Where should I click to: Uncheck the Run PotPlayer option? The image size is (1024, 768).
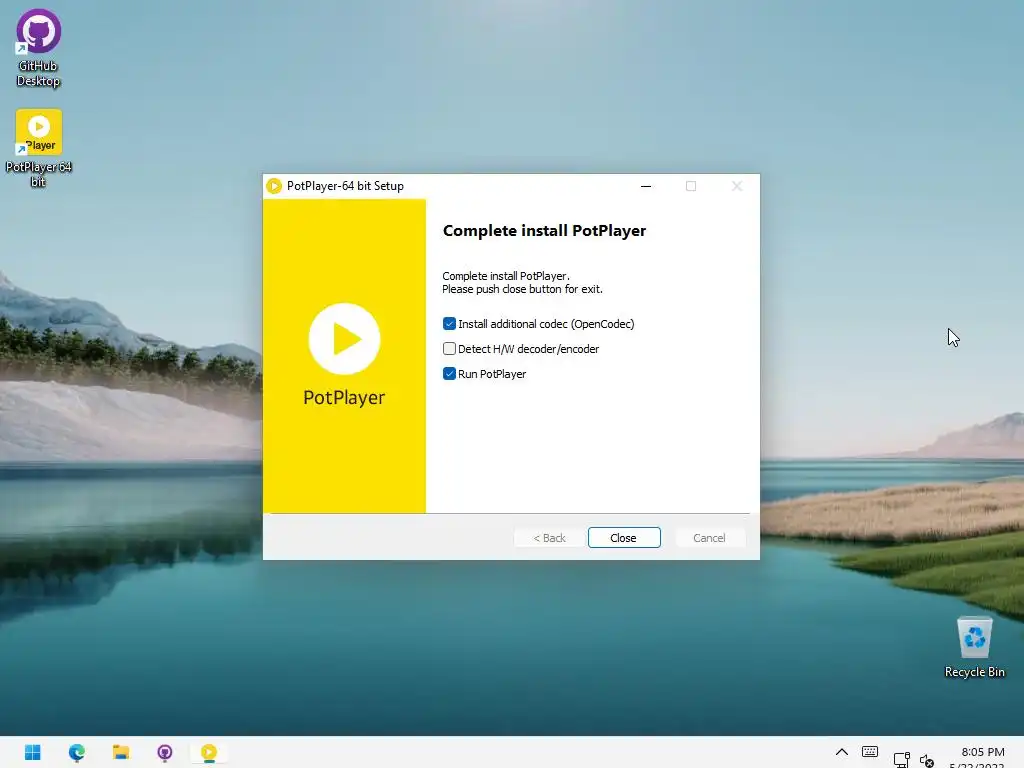point(449,374)
